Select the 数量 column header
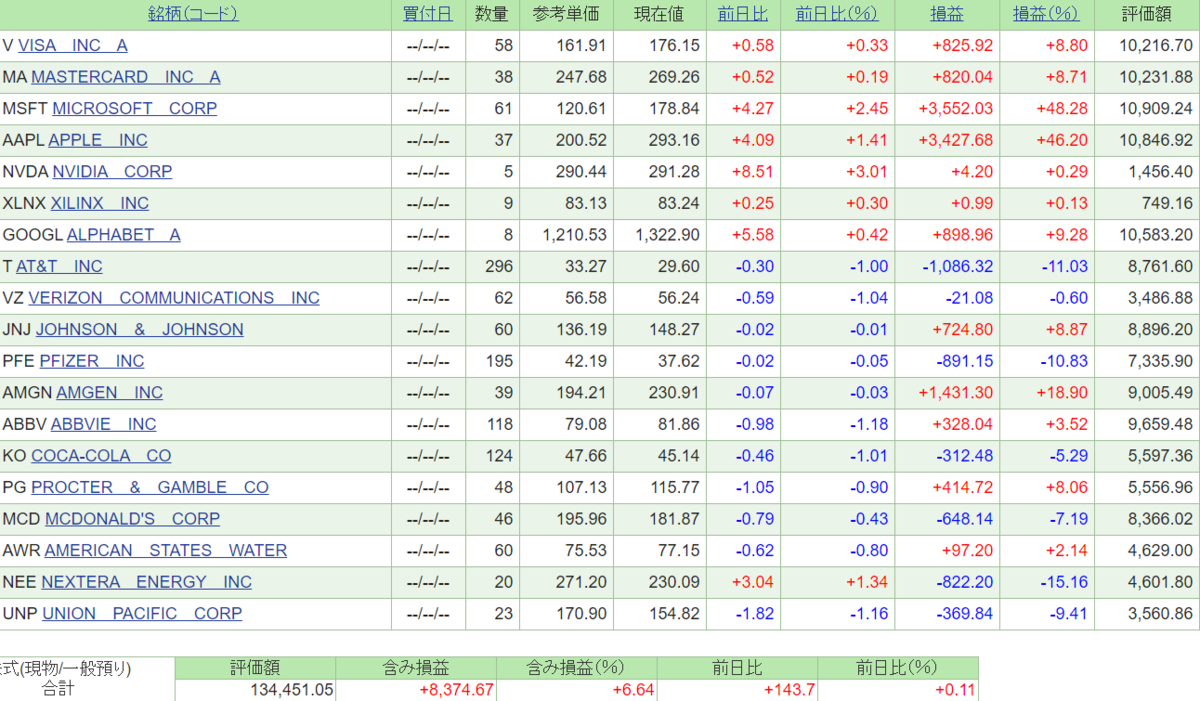This screenshot has width=1200, height=701. tap(492, 14)
